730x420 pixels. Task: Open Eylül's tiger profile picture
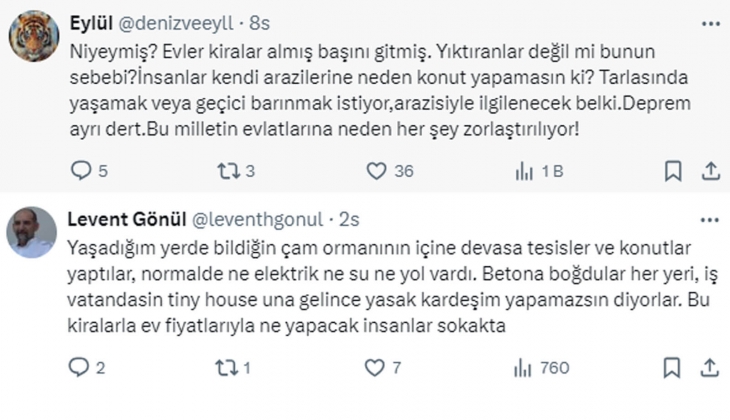[33, 36]
